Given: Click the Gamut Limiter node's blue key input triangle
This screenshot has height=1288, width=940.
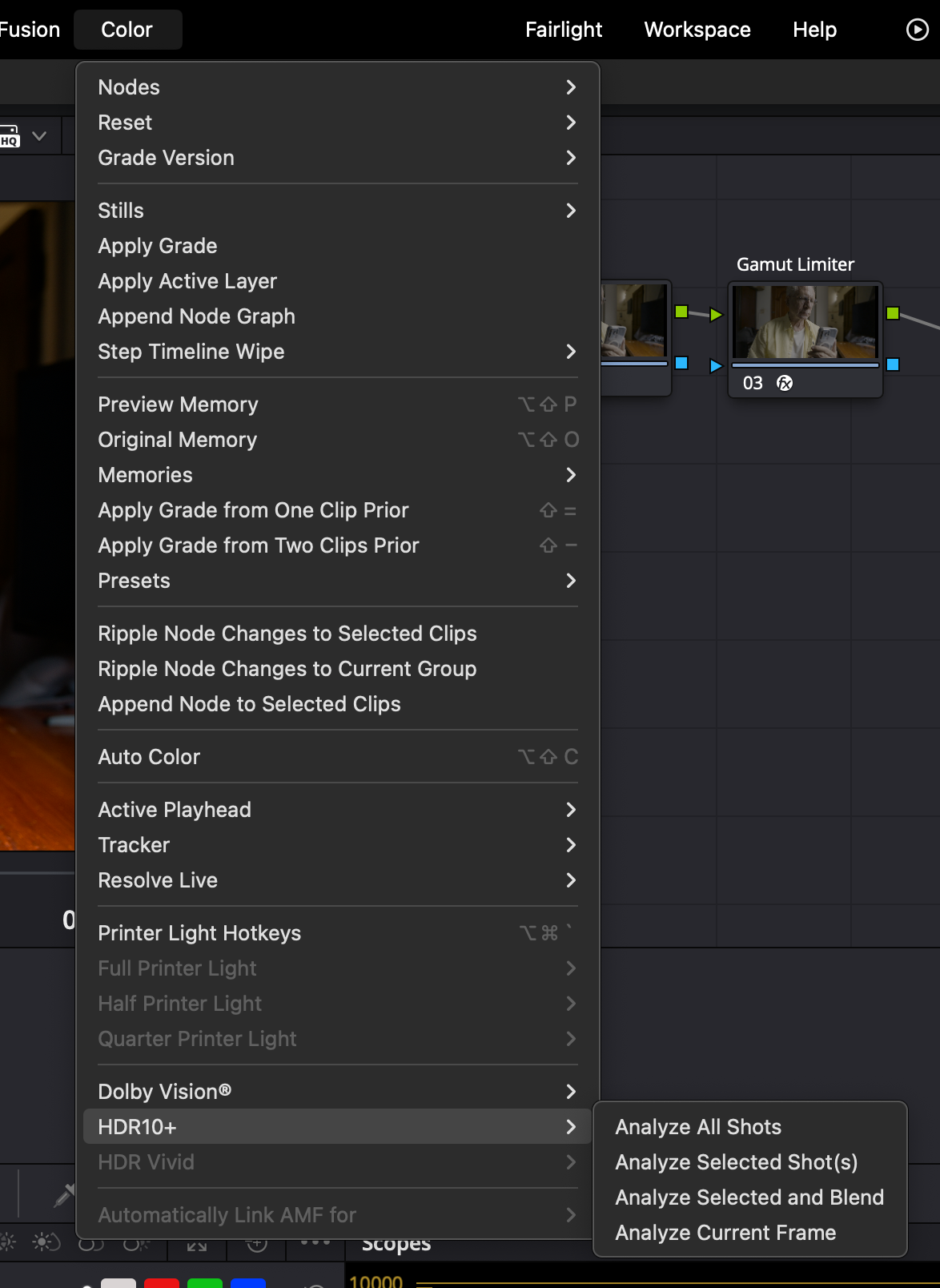Looking at the screenshot, I should click(x=716, y=366).
